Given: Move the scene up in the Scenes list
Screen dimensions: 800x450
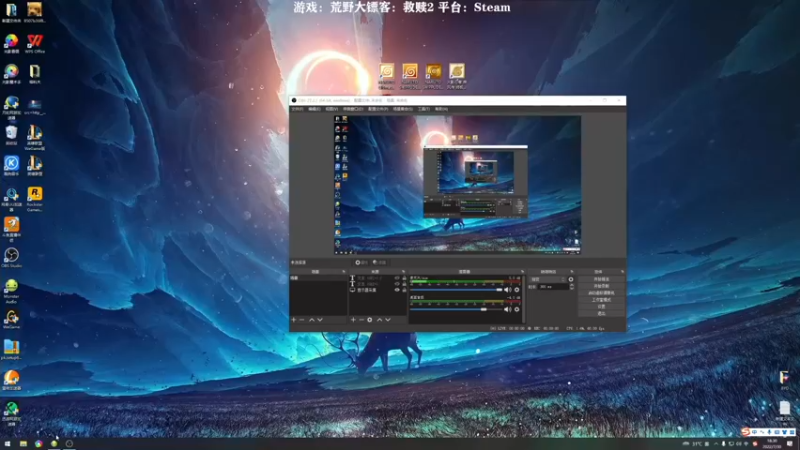Looking at the screenshot, I should coord(312,320).
